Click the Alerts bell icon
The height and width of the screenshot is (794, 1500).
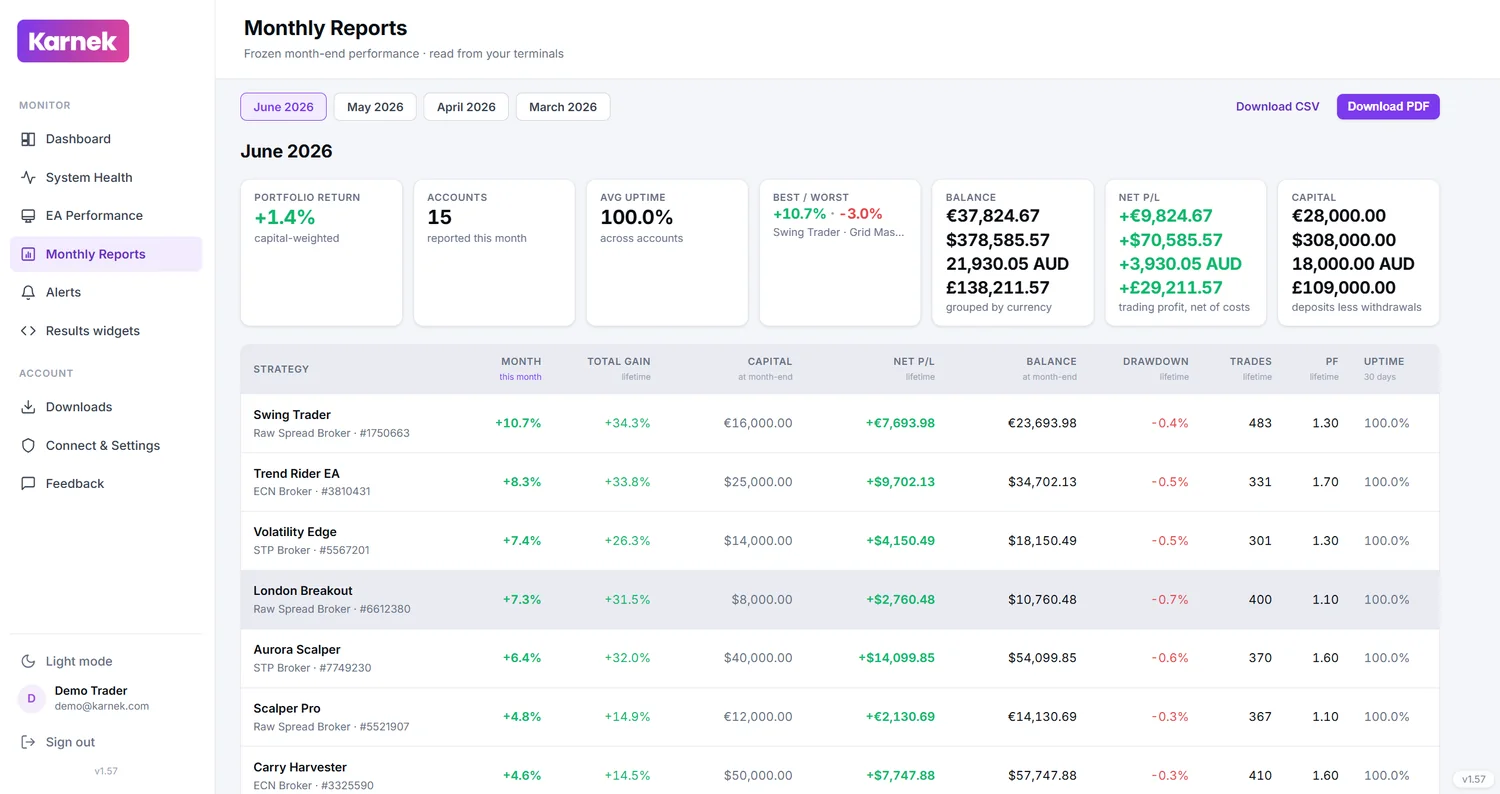click(28, 292)
